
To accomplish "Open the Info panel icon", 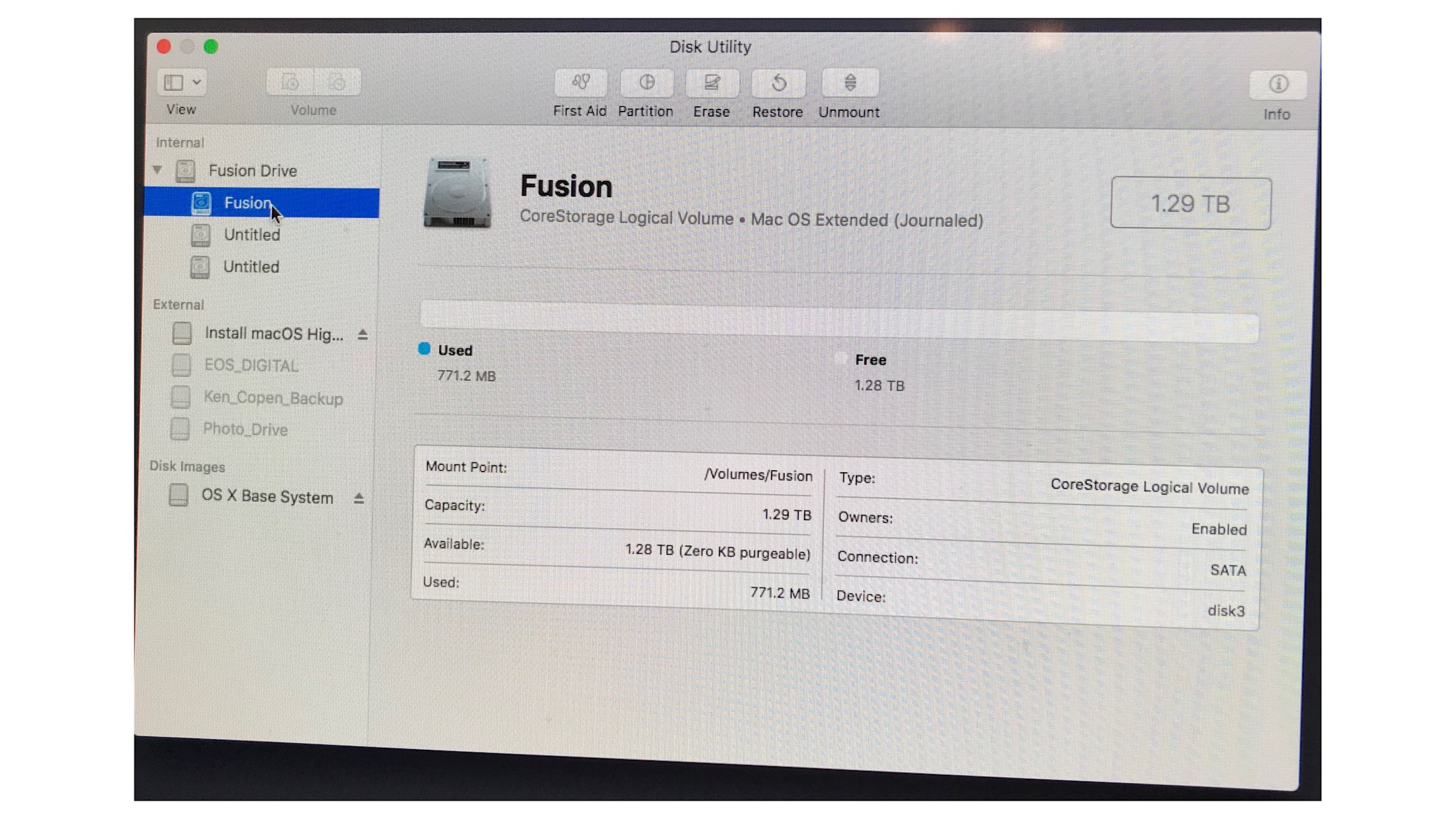I will (x=1278, y=84).
